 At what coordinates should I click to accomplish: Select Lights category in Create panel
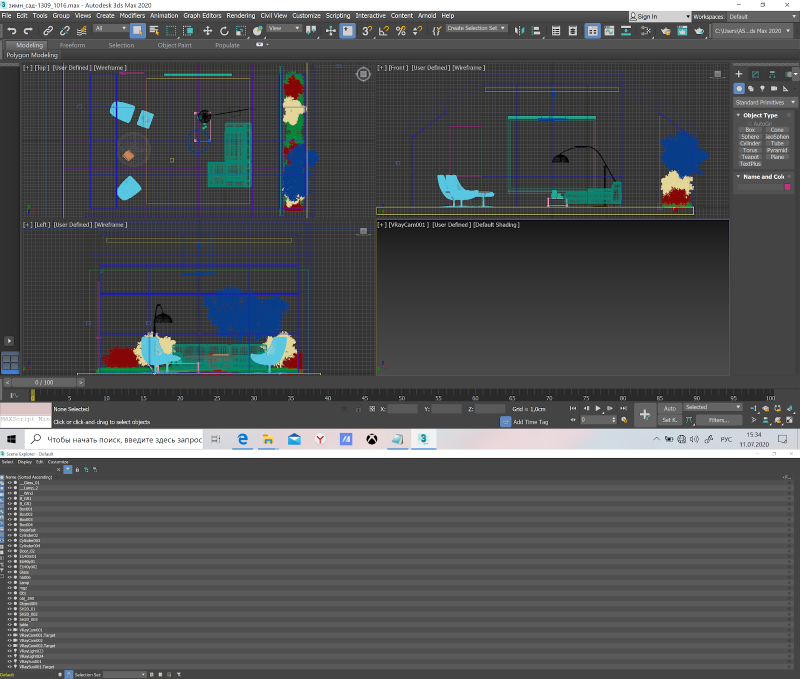click(x=762, y=88)
